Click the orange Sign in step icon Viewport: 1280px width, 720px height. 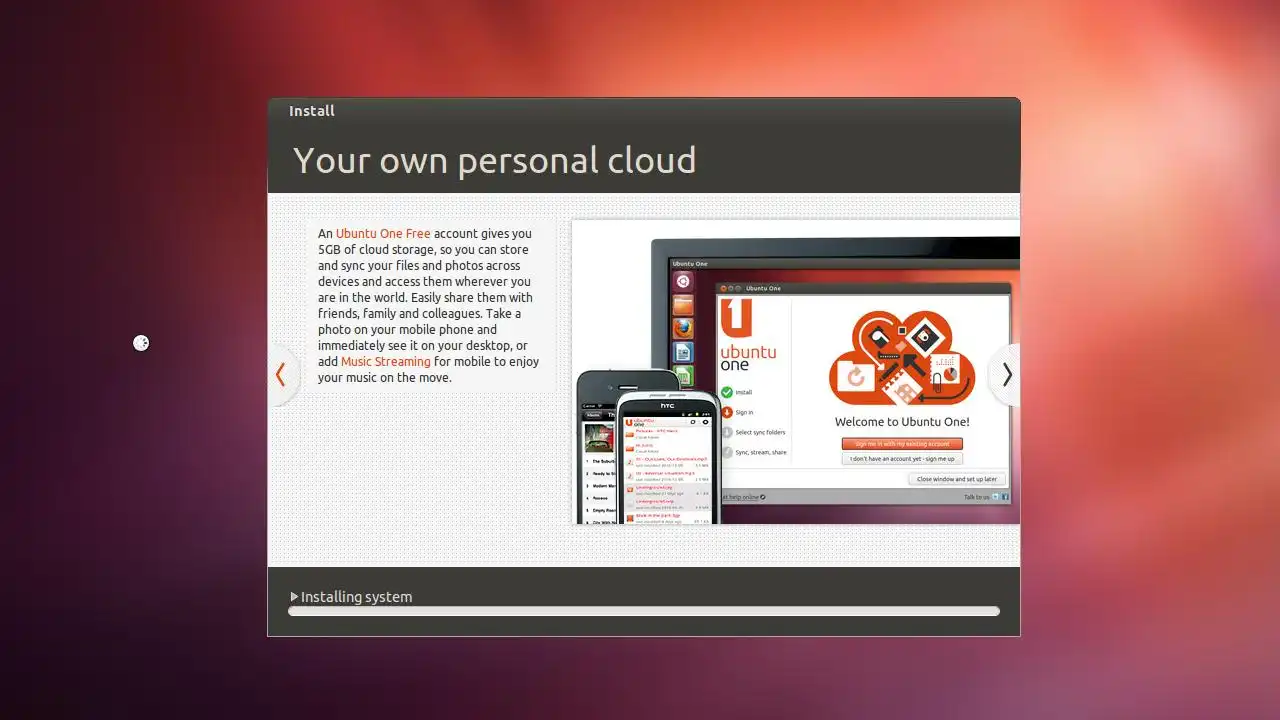pos(726,412)
